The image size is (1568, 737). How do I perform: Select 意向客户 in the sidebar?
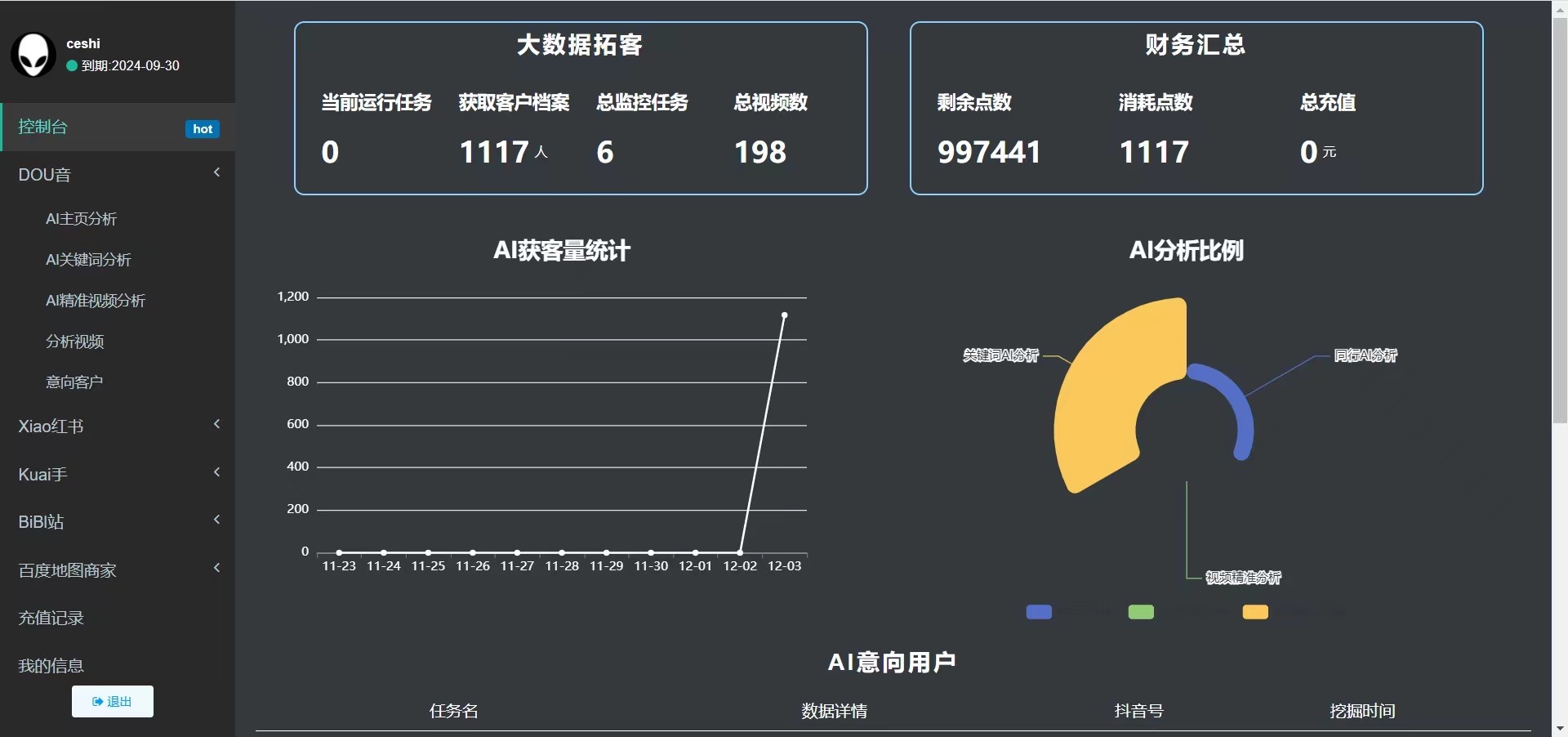(x=74, y=382)
